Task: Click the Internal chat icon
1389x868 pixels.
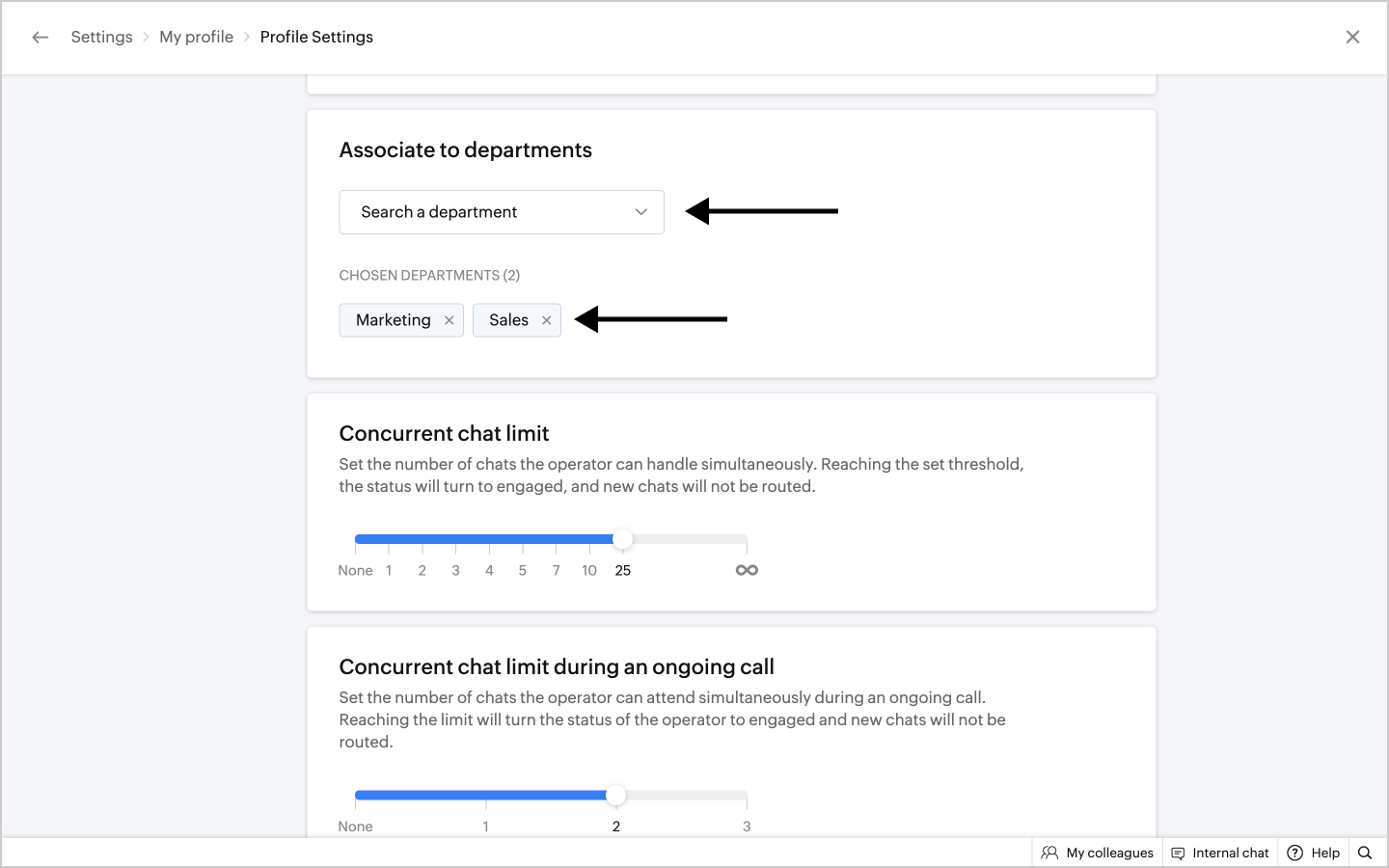Action: coord(1178,853)
